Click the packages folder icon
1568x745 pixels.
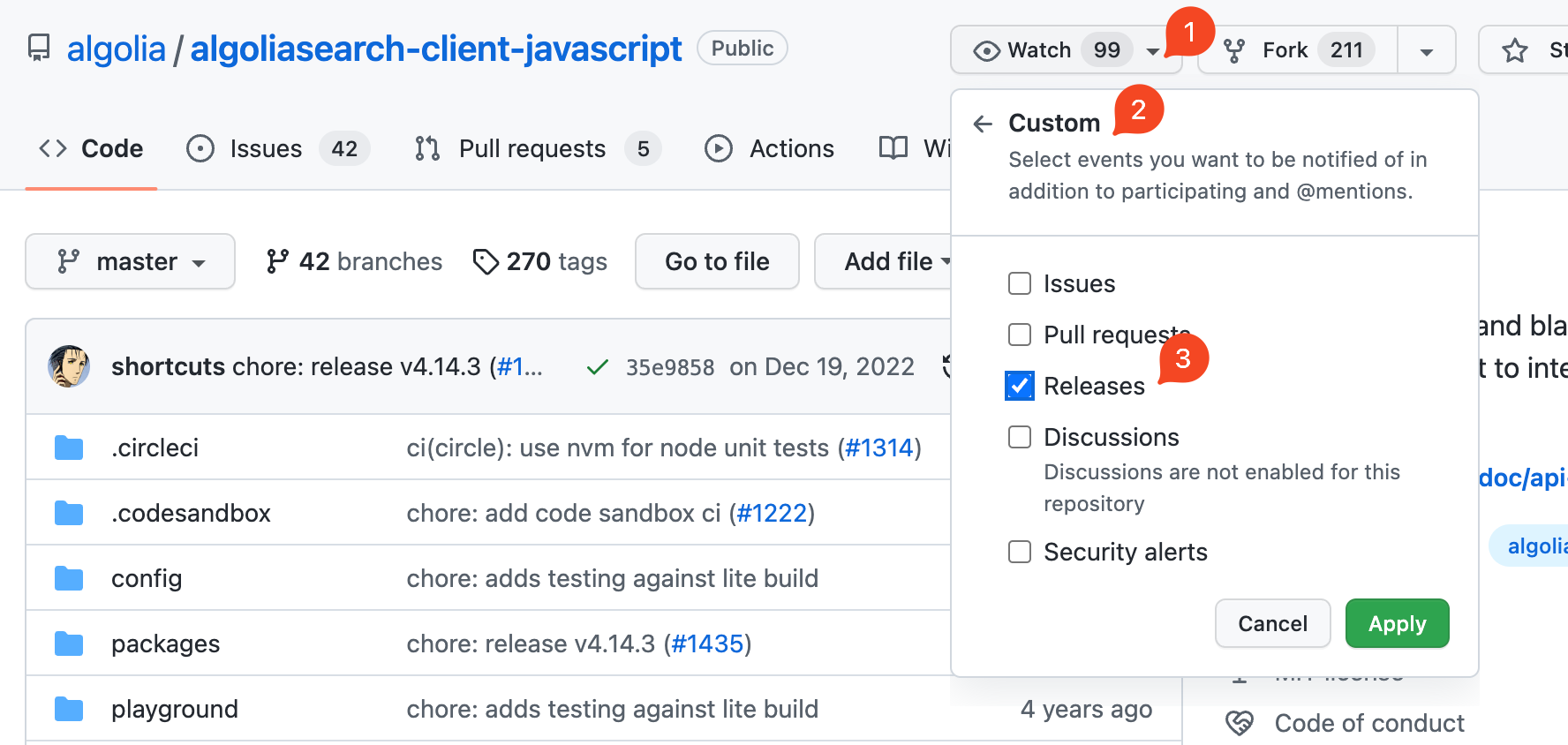pos(69,643)
